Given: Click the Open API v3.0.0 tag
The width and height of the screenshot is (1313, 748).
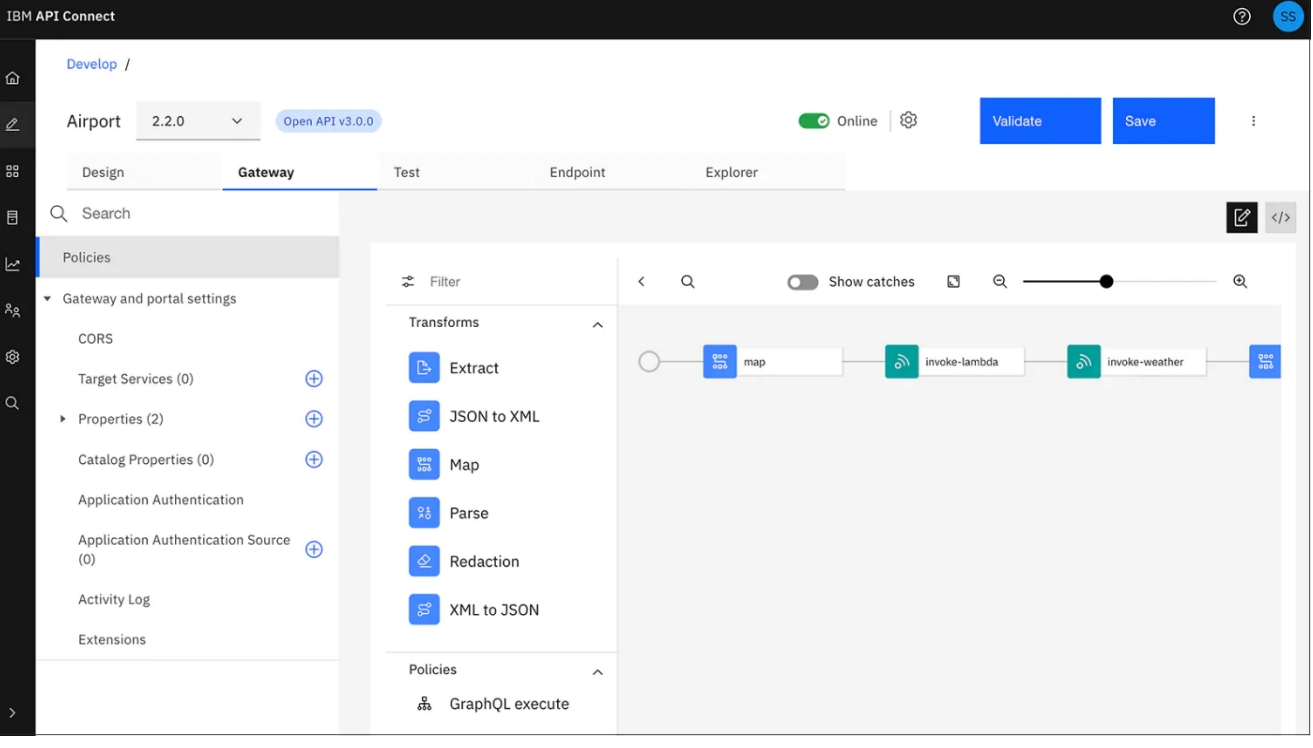Looking at the screenshot, I should pos(328,121).
